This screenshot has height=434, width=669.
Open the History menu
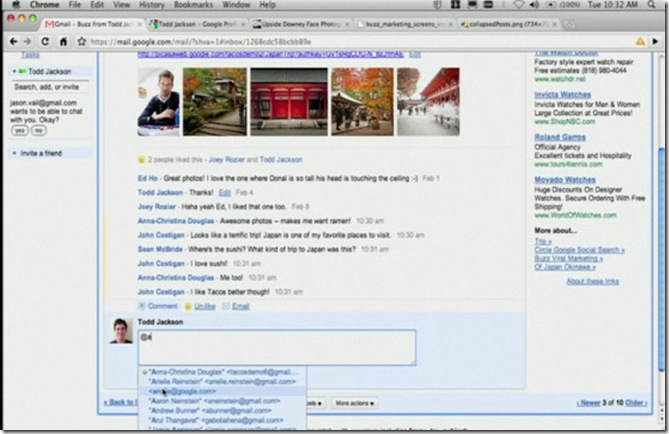152,5
